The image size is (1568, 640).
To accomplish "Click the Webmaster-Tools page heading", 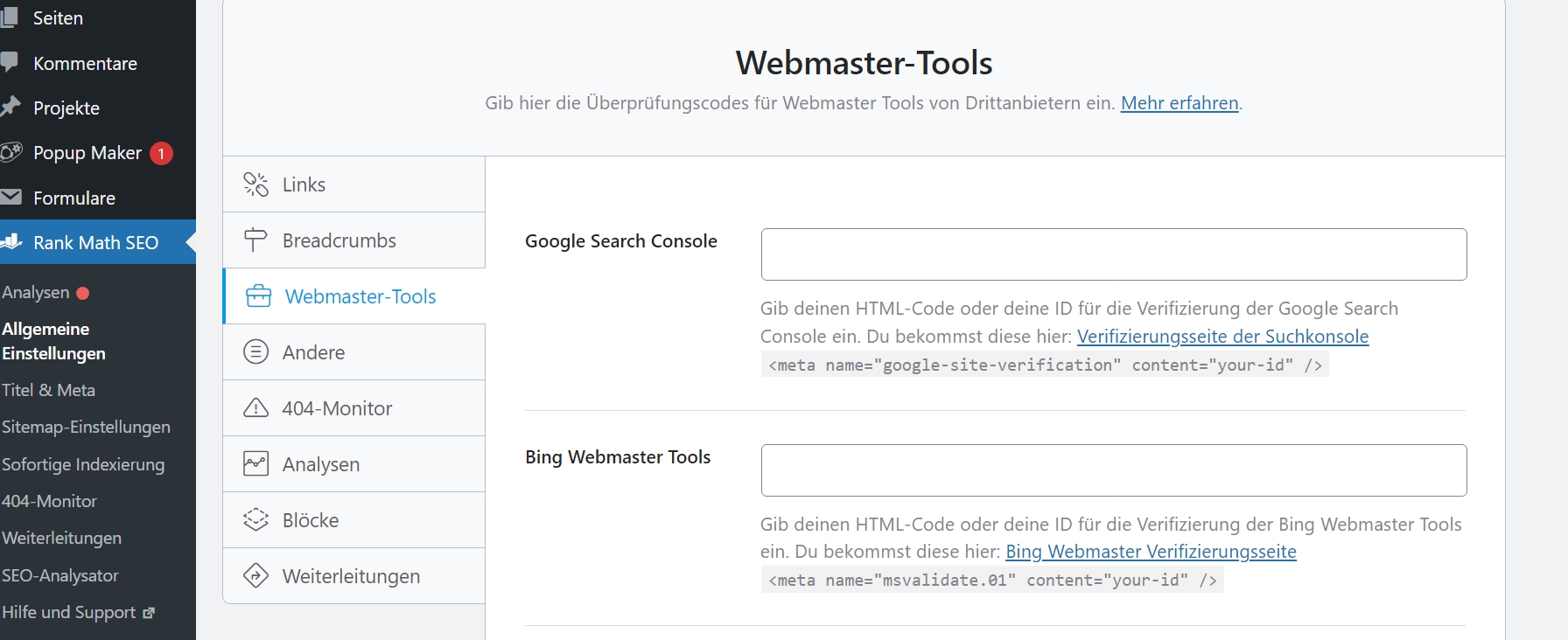I will click(864, 63).
